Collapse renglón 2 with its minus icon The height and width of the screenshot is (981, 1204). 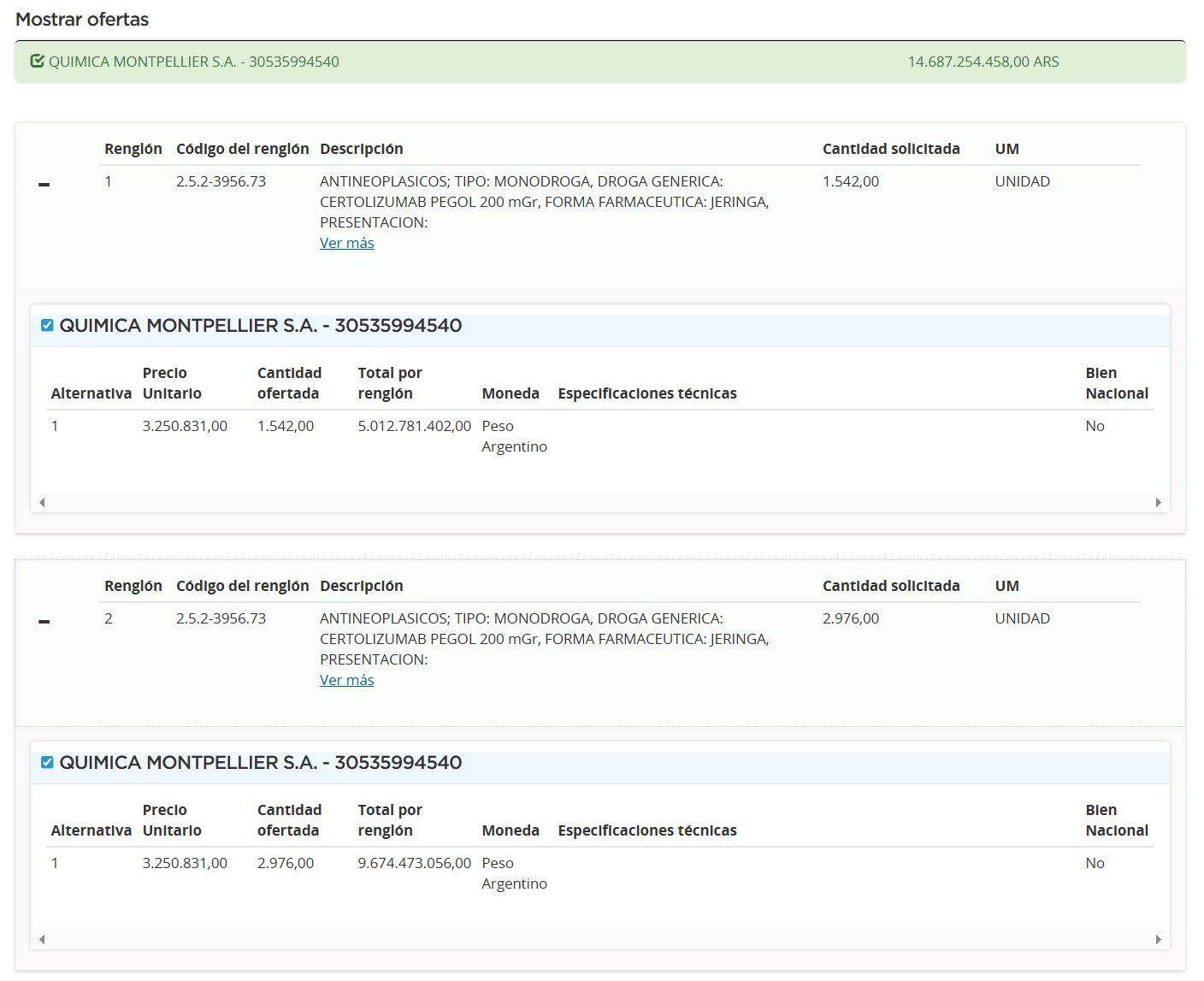tap(44, 622)
